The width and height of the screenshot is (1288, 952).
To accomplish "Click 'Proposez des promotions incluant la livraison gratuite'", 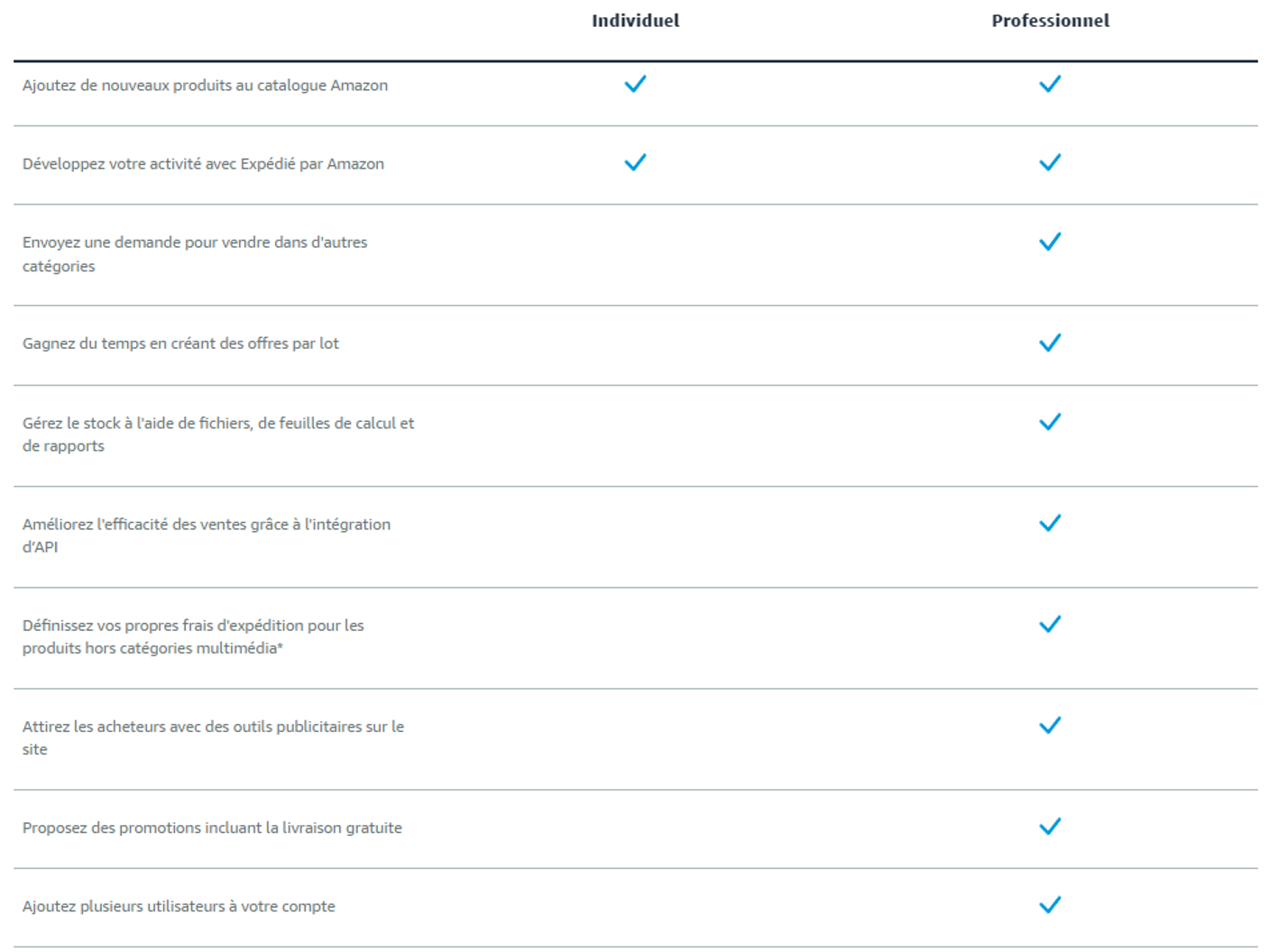I will (x=212, y=828).
